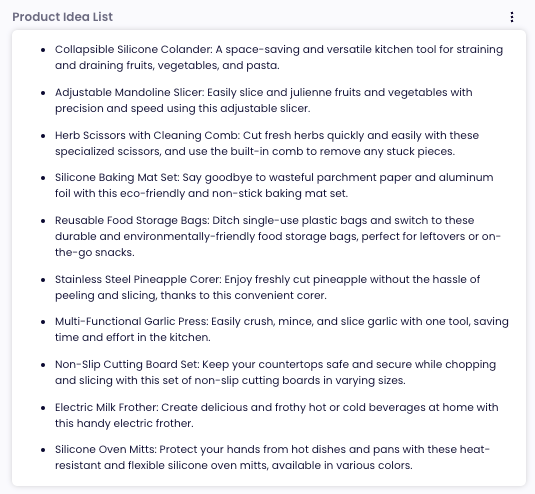Click the bullet beside Silicone Oven Mitts
Viewport: 535px width, 494px height.
(x=43, y=450)
